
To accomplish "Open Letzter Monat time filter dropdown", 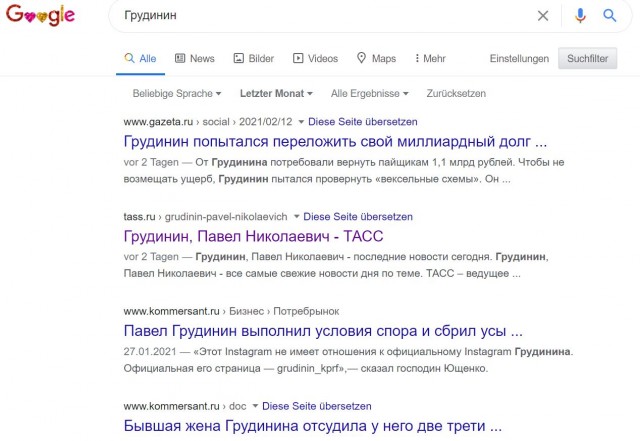I will coord(276,94).
